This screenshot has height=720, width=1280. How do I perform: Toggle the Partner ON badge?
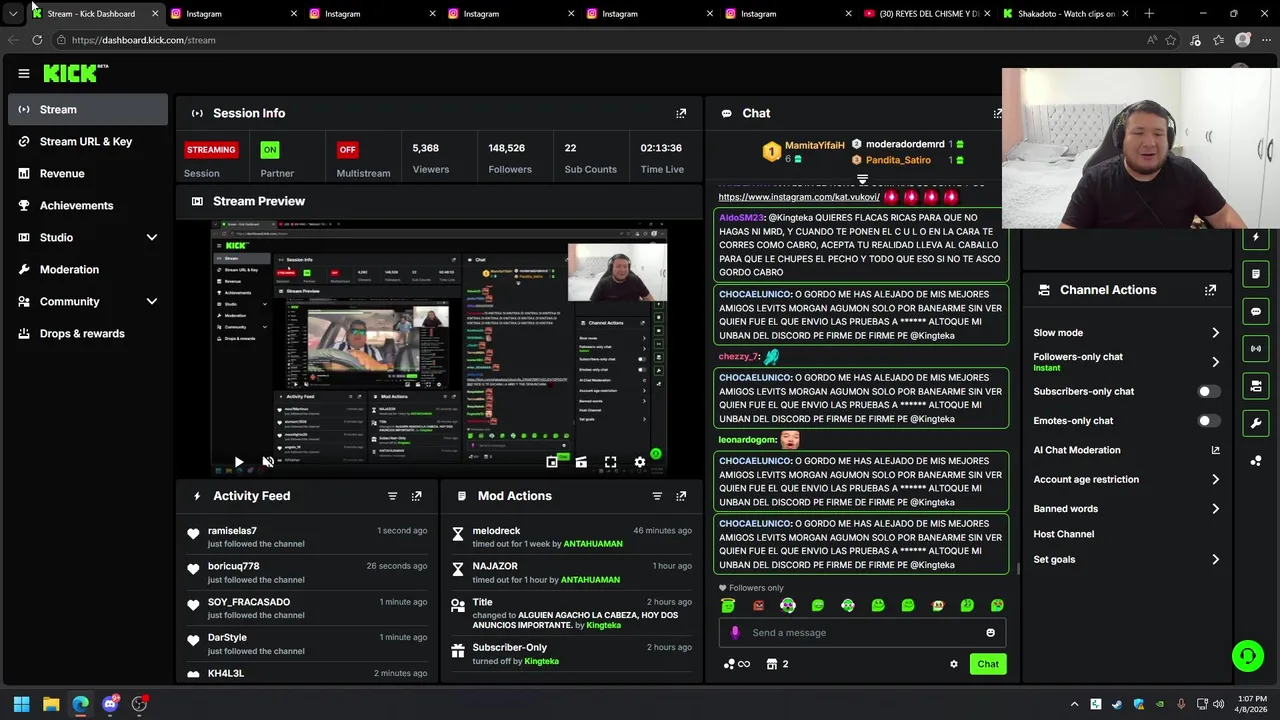coord(269,150)
